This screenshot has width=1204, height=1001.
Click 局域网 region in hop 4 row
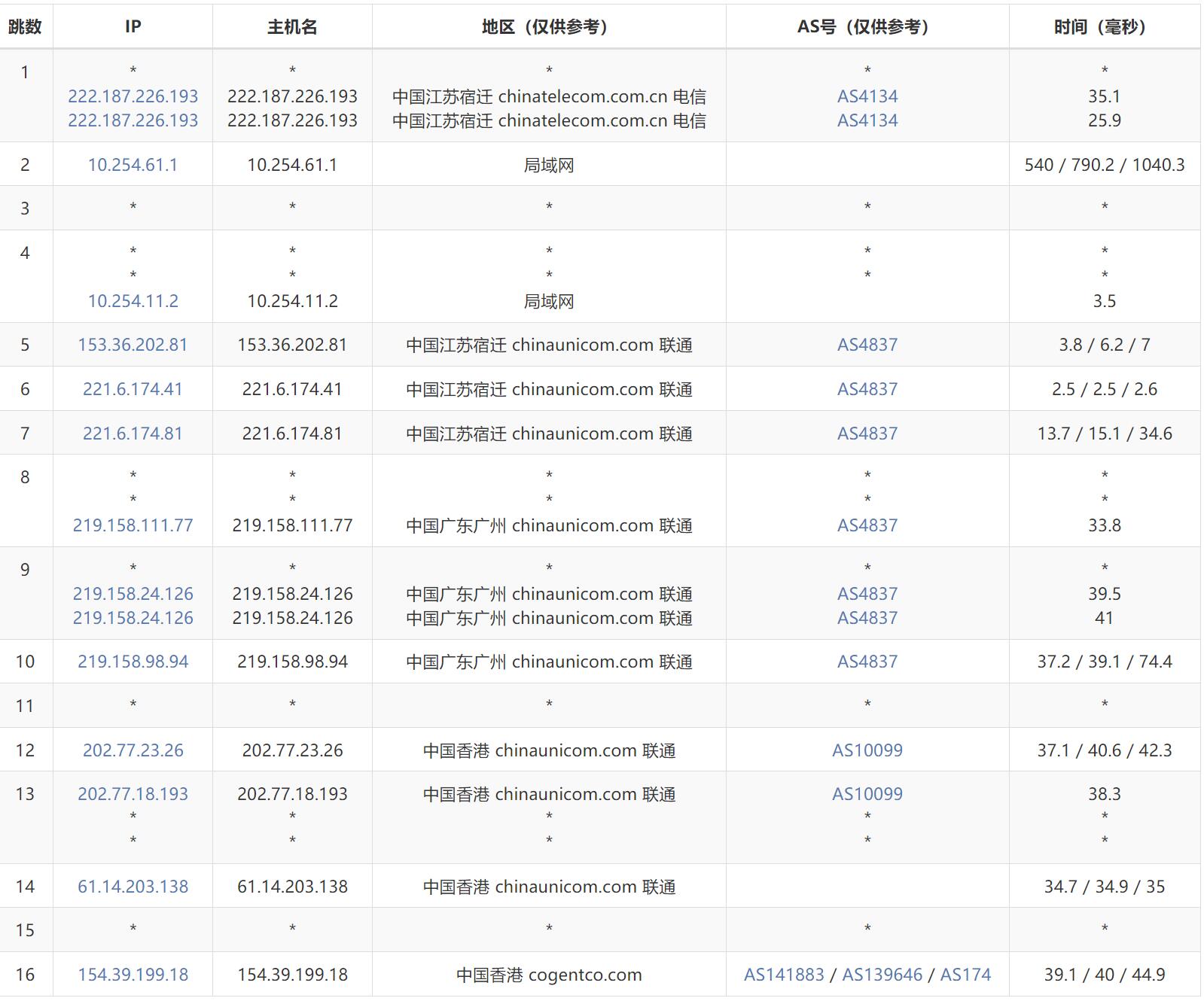click(549, 301)
